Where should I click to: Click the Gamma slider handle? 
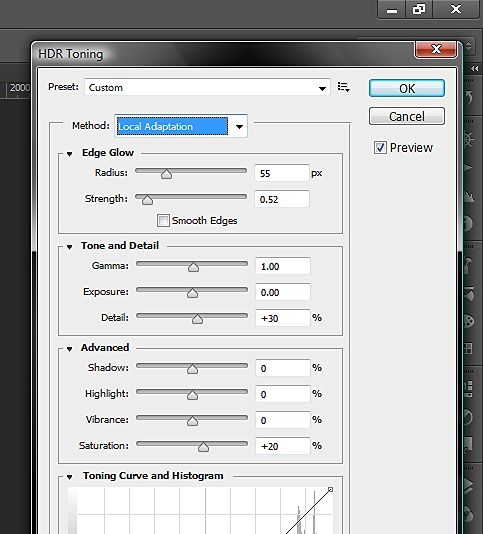tap(193, 267)
